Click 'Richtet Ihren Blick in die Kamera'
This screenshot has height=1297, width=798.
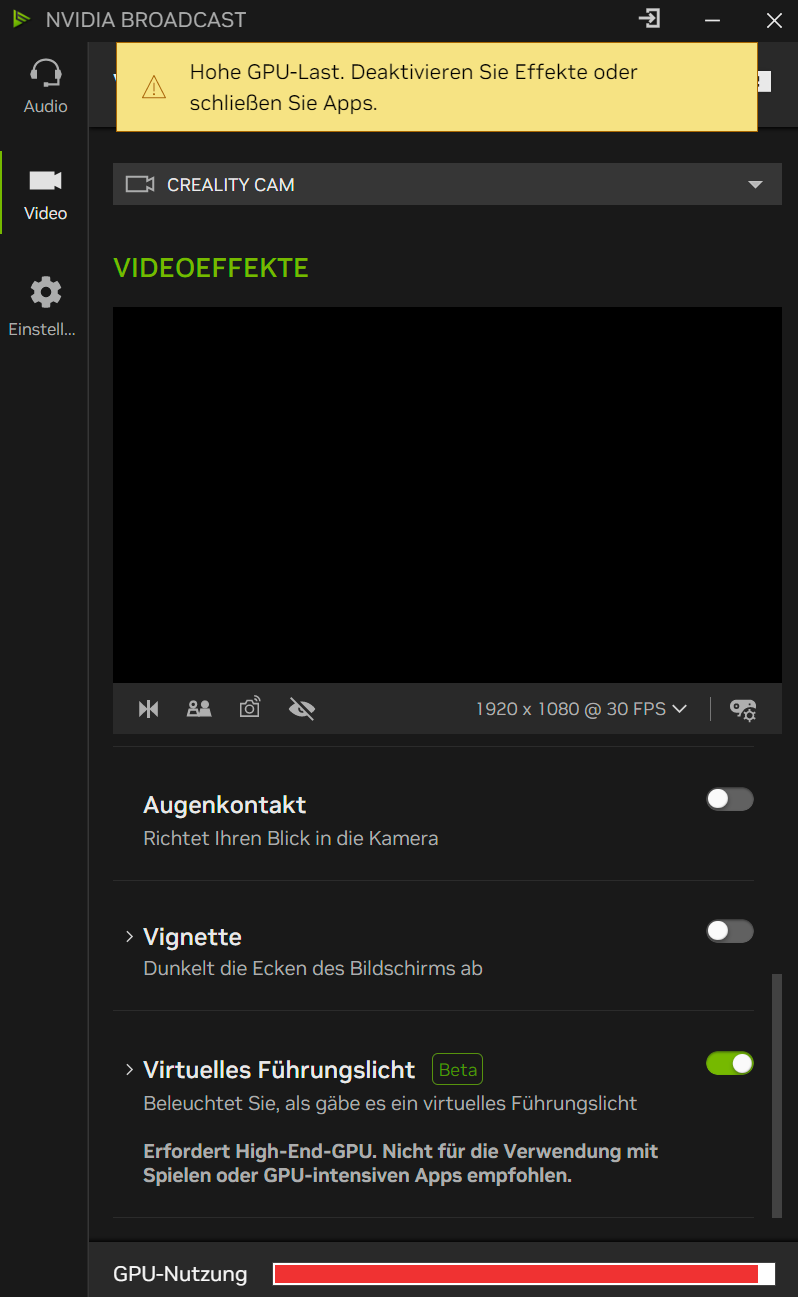(291, 838)
